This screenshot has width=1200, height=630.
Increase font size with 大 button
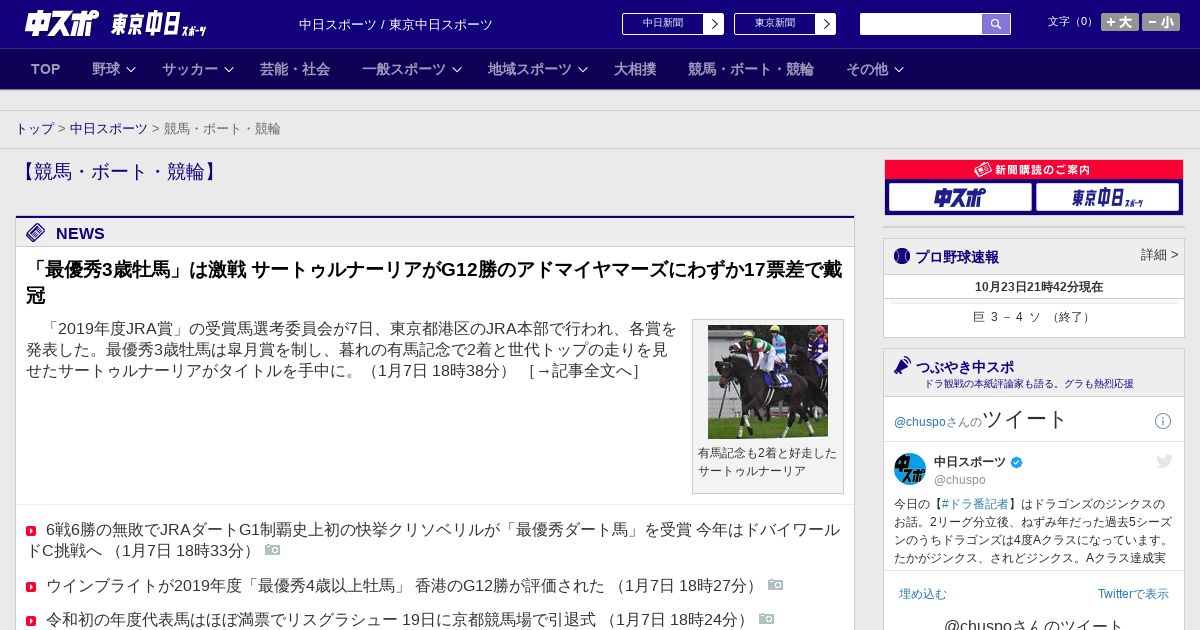[1120, 22]
